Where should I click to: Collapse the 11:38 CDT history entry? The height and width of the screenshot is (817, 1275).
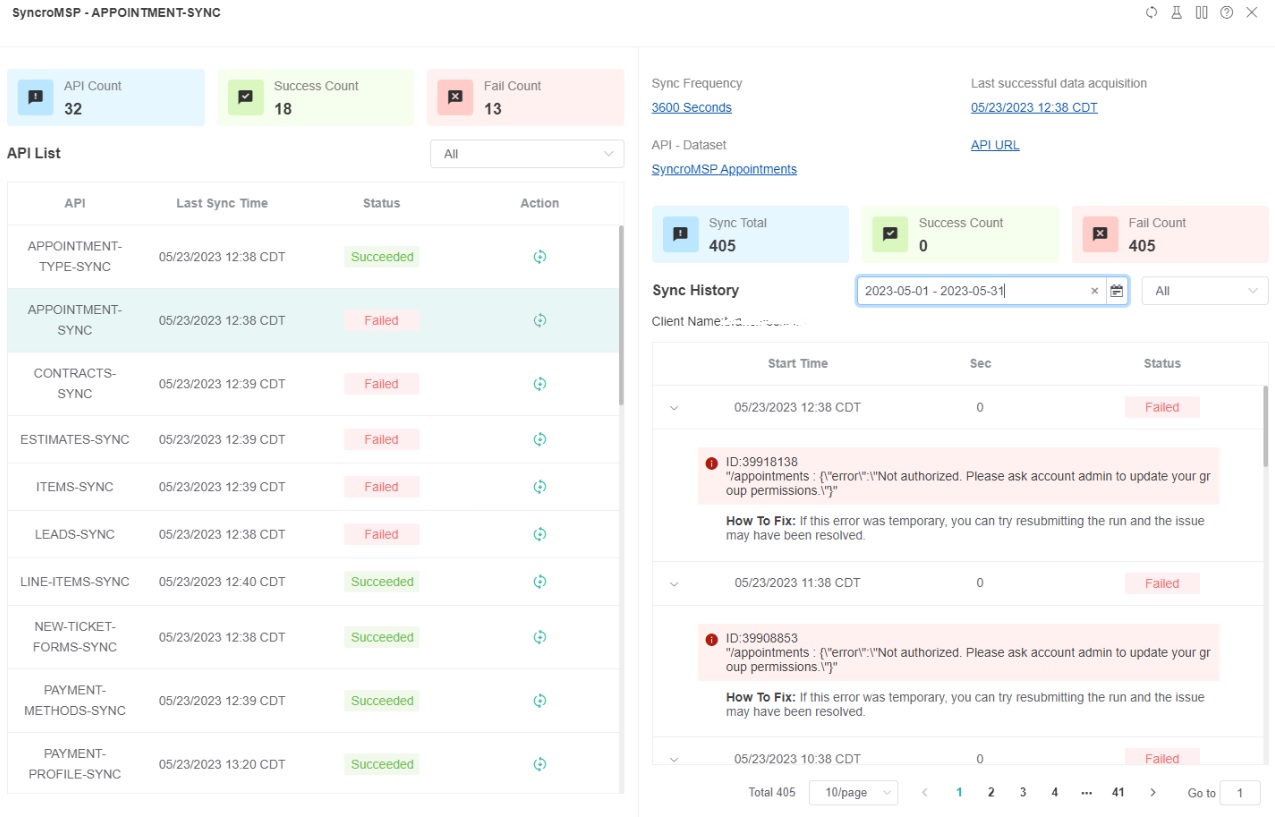pos(674,584)
